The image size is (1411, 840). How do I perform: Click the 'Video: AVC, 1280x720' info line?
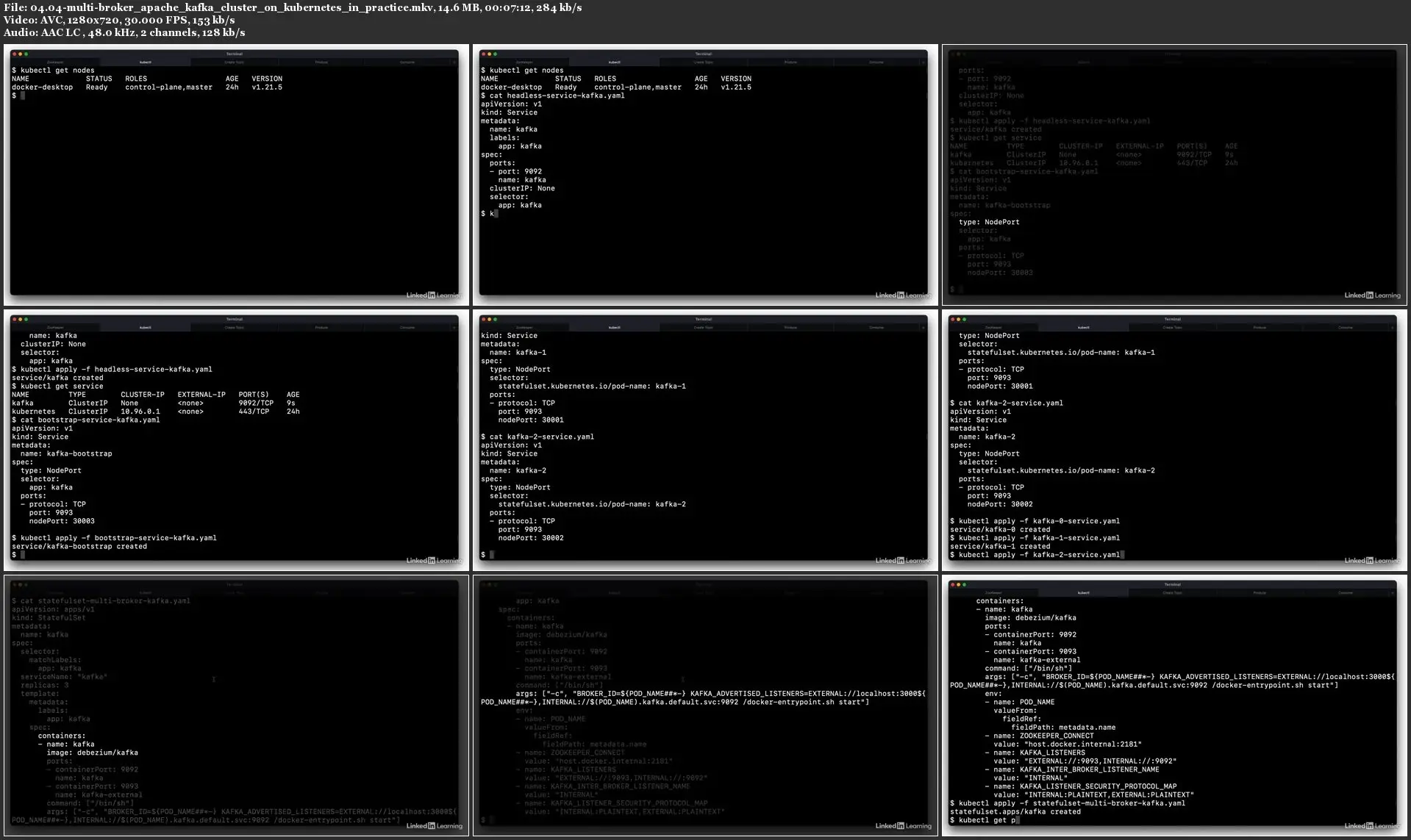(119, 20)
